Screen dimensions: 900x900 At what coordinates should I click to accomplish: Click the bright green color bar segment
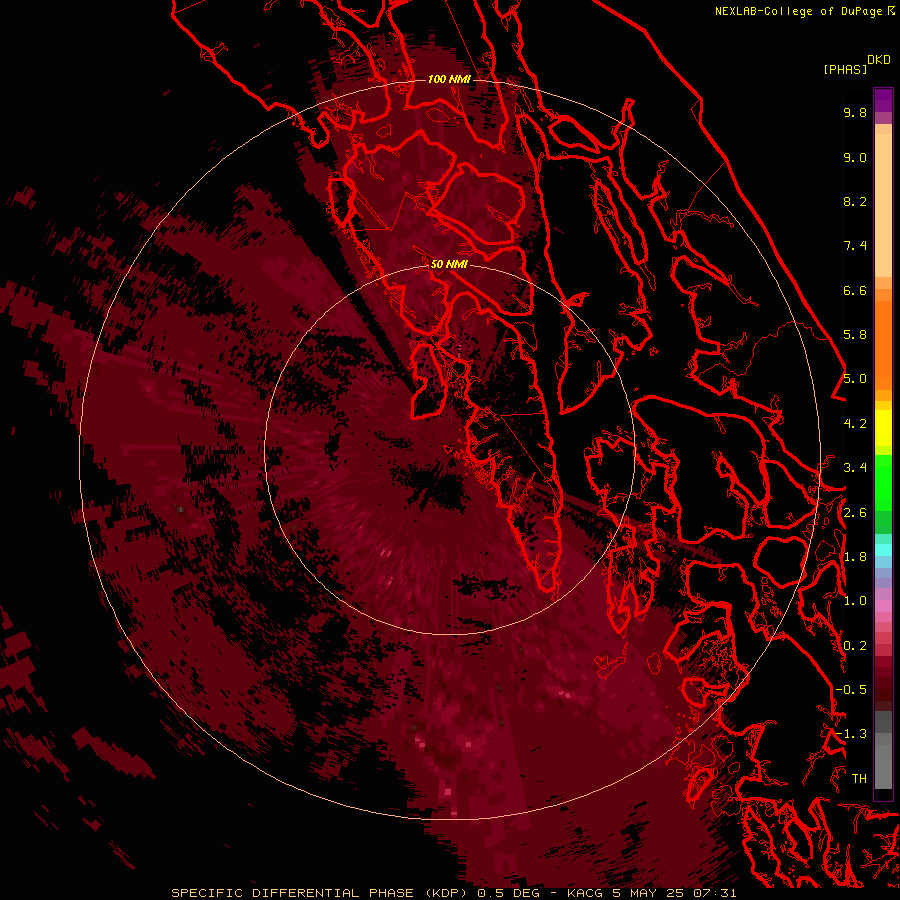(x=883, y=482)
